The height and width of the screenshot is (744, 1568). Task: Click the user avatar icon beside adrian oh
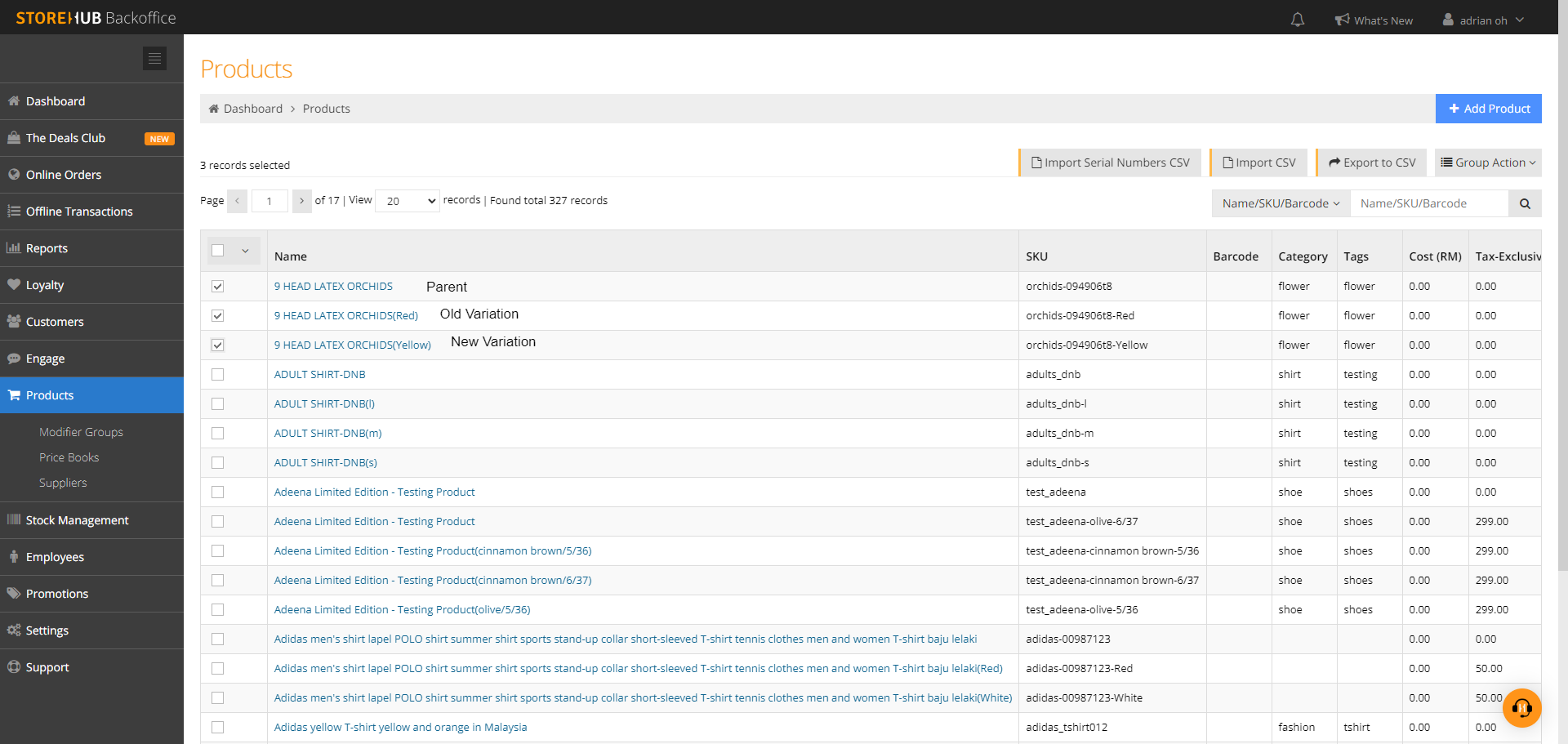click(x=1448, y=20)
